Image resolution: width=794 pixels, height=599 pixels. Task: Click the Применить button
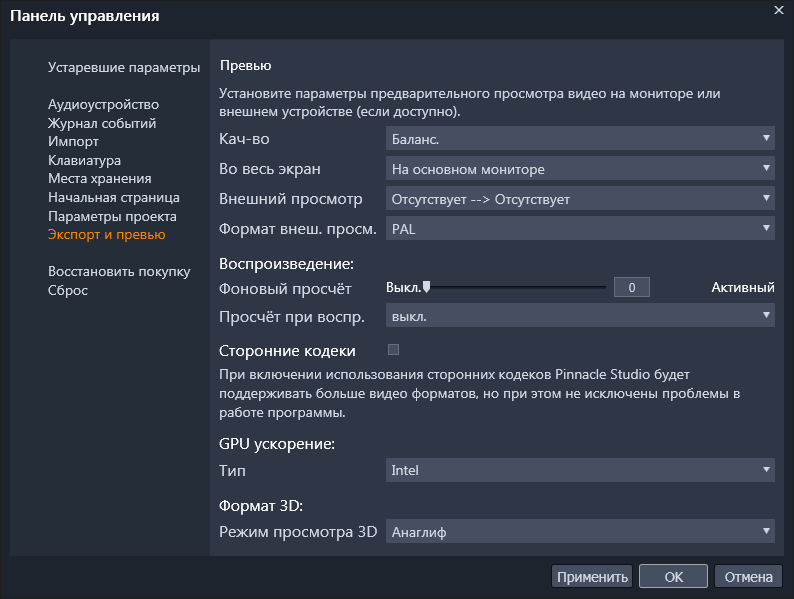(x=592, y=577)
